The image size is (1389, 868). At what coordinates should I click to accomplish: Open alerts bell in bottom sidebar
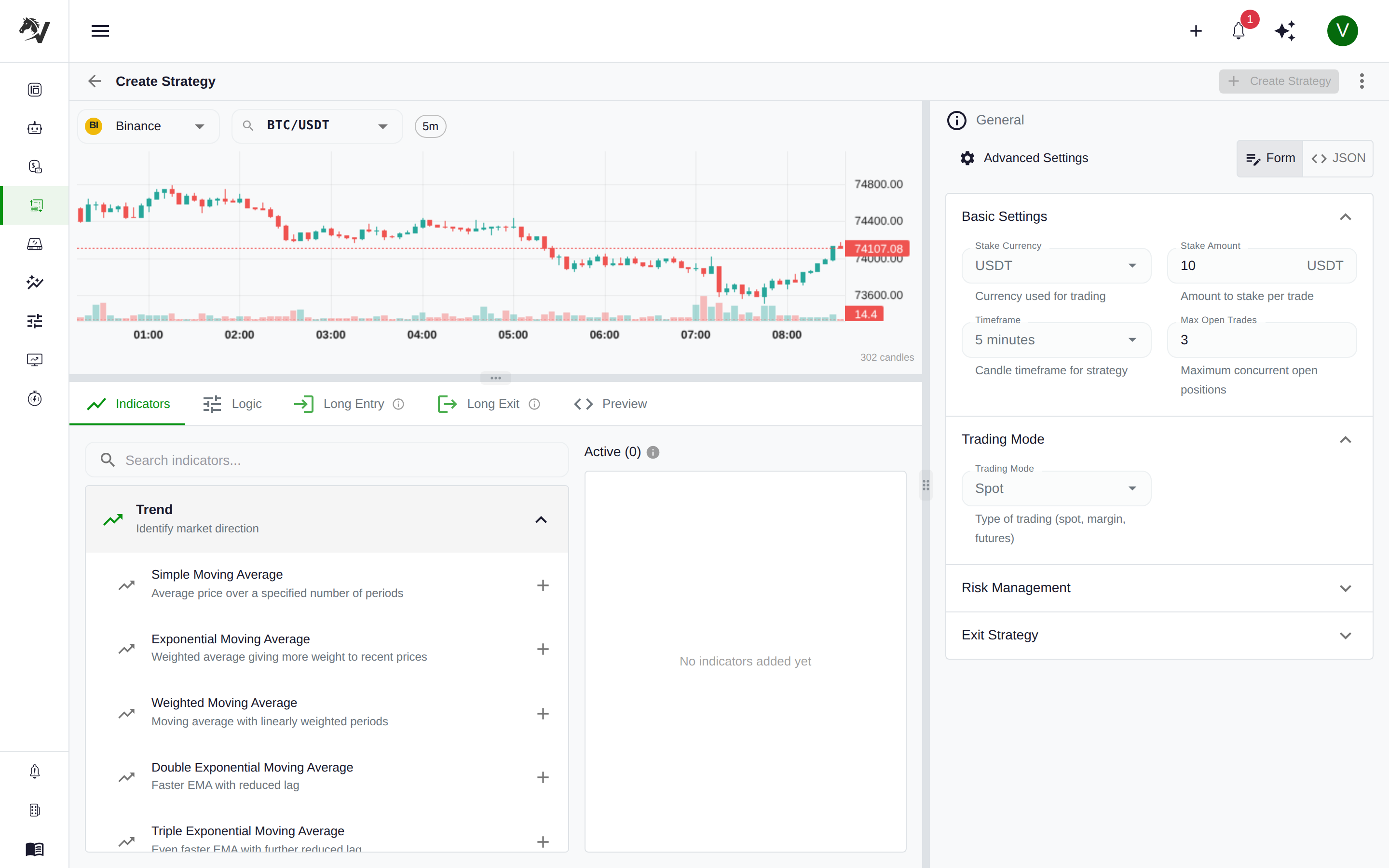click(34, 772)
